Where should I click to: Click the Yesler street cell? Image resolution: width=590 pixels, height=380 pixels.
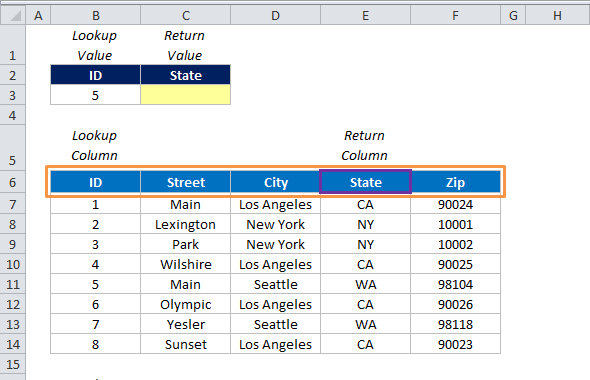186,324
